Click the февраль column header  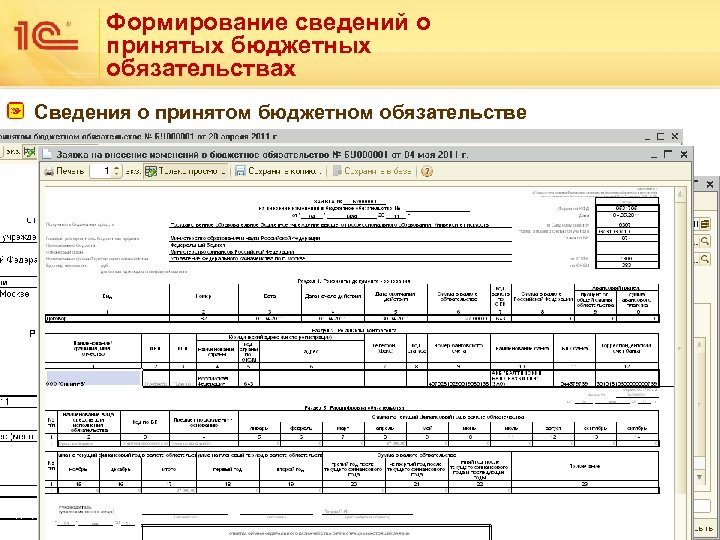pos(301,428)
